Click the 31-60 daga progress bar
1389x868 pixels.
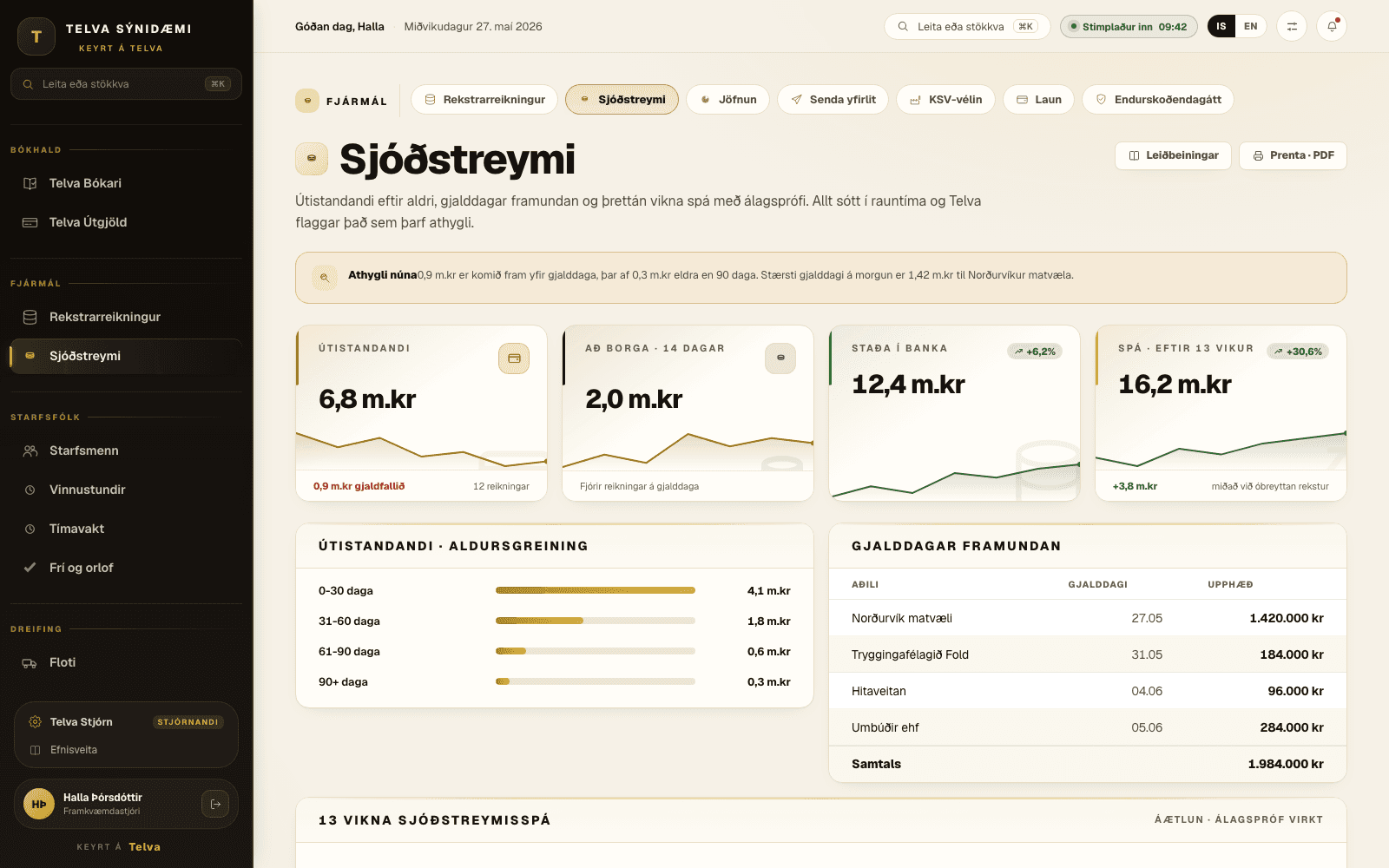click(x=596, y=621)
